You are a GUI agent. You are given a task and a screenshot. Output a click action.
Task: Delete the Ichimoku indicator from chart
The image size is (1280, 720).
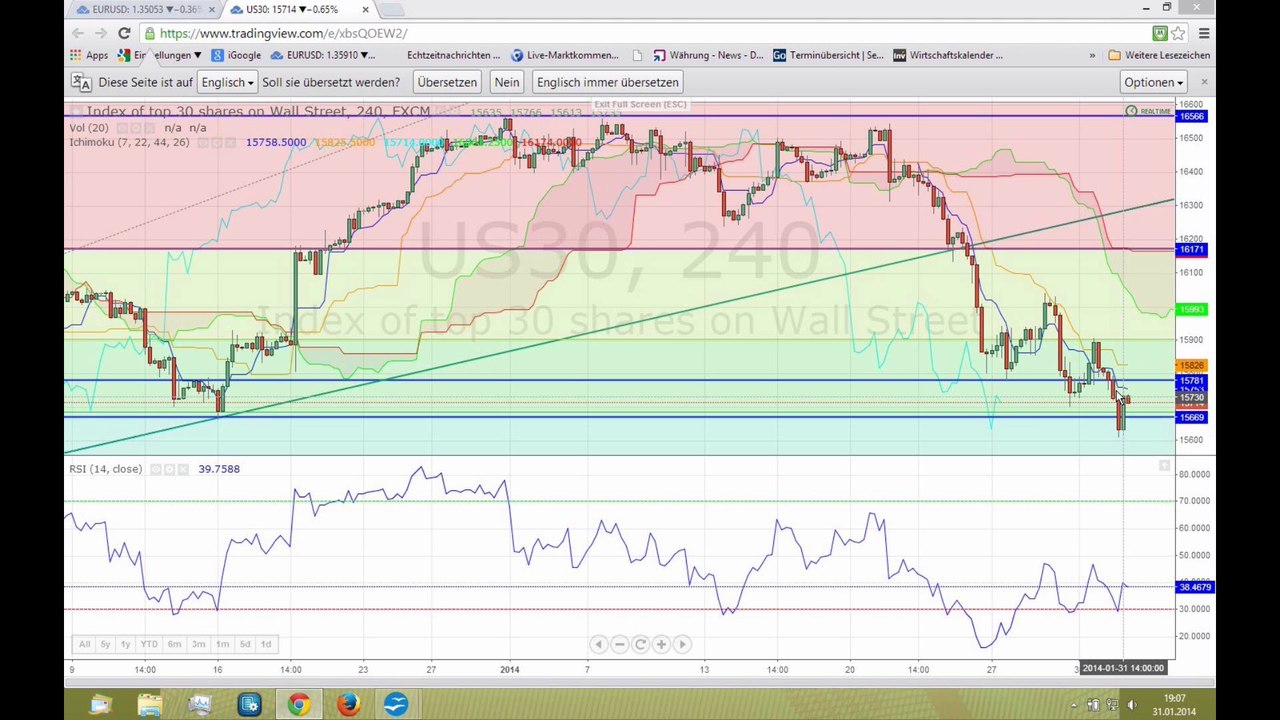[231, 143]
